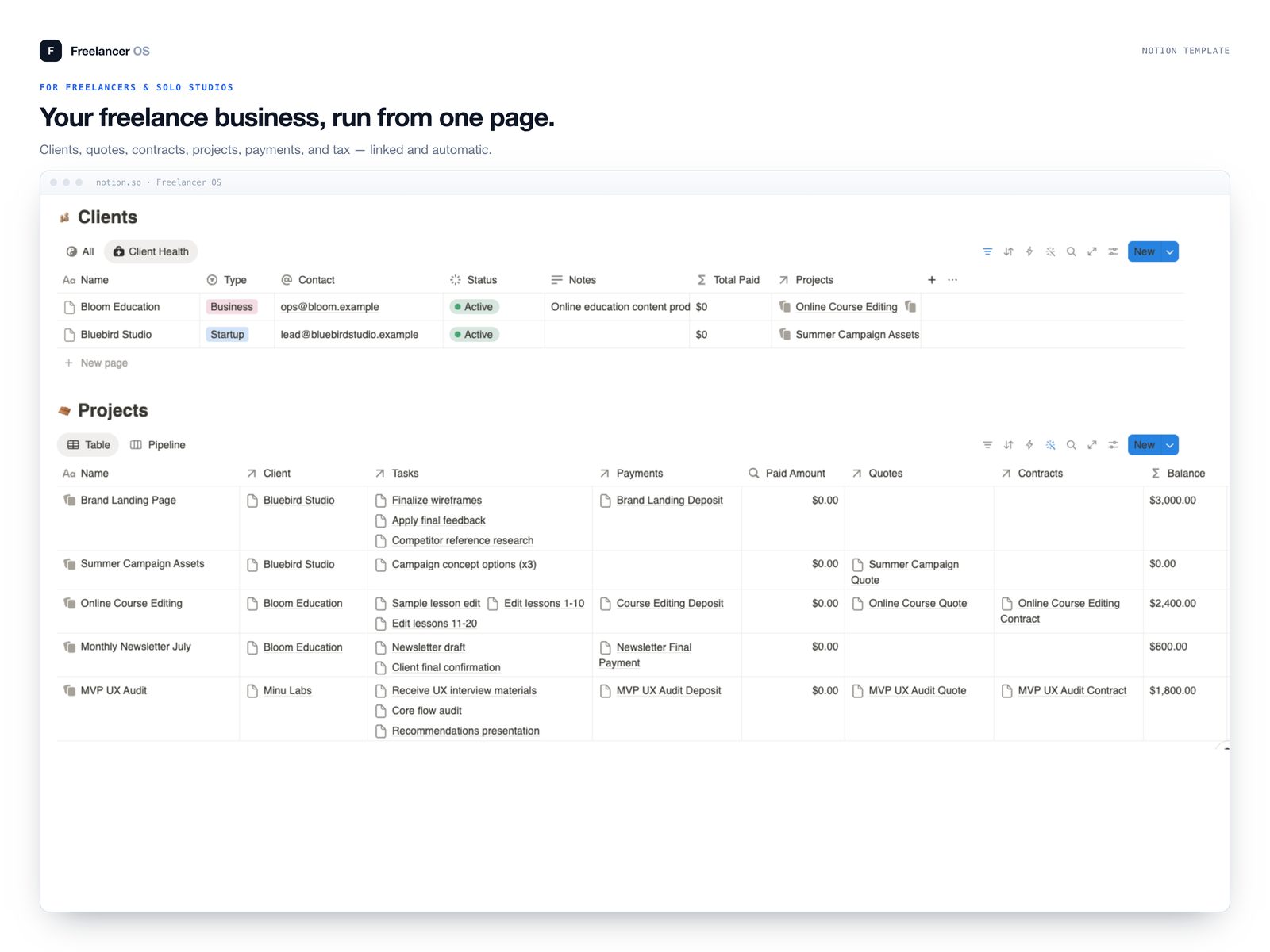
Task: Click project icon of MVP UX Audit row
Action: [x=69, y=690]
